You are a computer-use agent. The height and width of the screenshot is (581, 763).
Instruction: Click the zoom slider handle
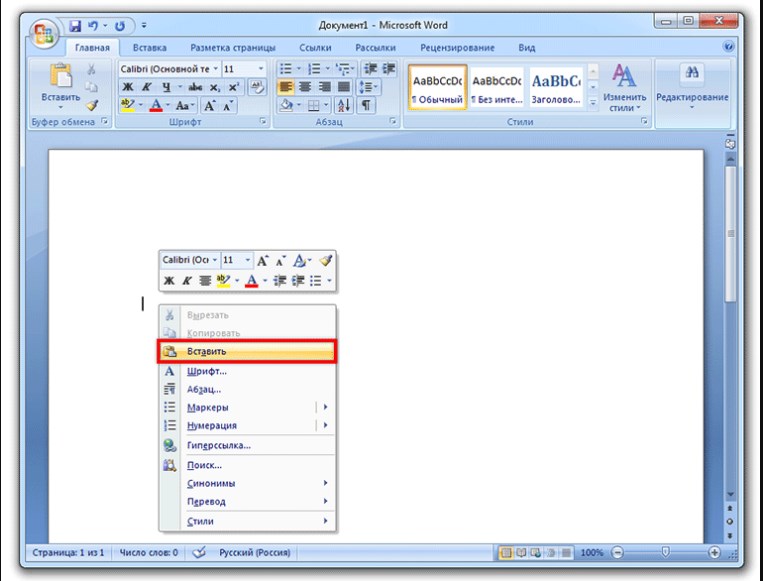[666, 552]
